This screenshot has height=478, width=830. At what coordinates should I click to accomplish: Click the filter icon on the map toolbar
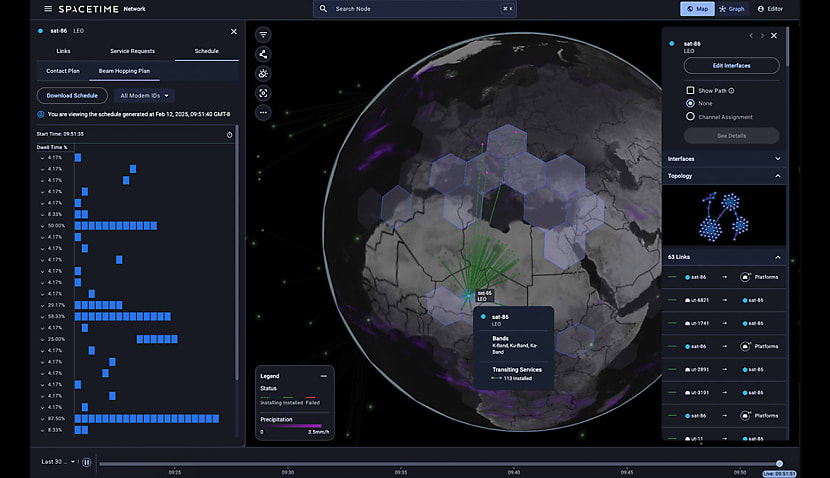click(263, 35)
